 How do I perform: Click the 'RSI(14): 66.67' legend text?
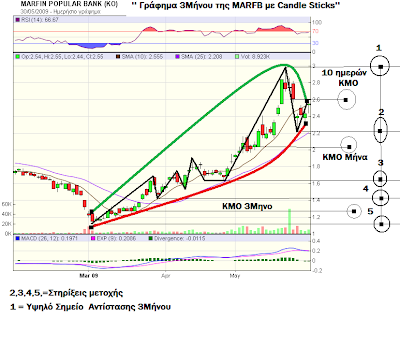tap(40, 20)
